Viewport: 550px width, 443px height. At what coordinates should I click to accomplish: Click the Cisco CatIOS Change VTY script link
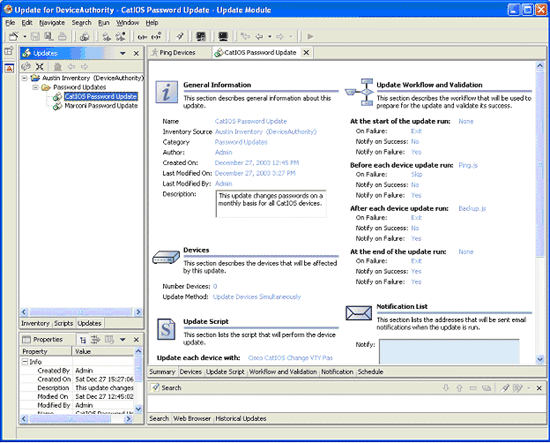pyautogui.click(x=290, y=358)
